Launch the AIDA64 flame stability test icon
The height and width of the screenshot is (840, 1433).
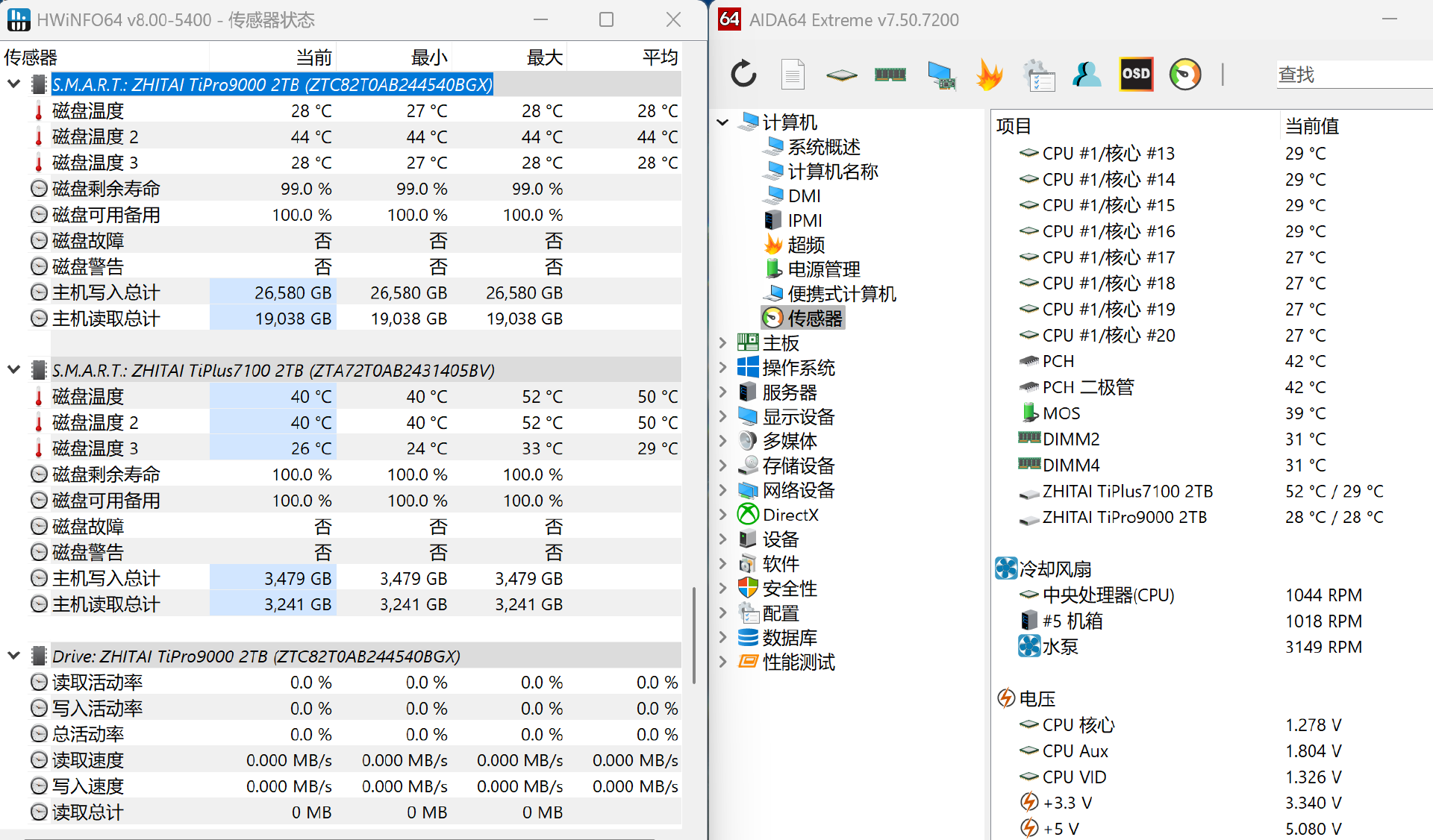[x=990, y=74]
